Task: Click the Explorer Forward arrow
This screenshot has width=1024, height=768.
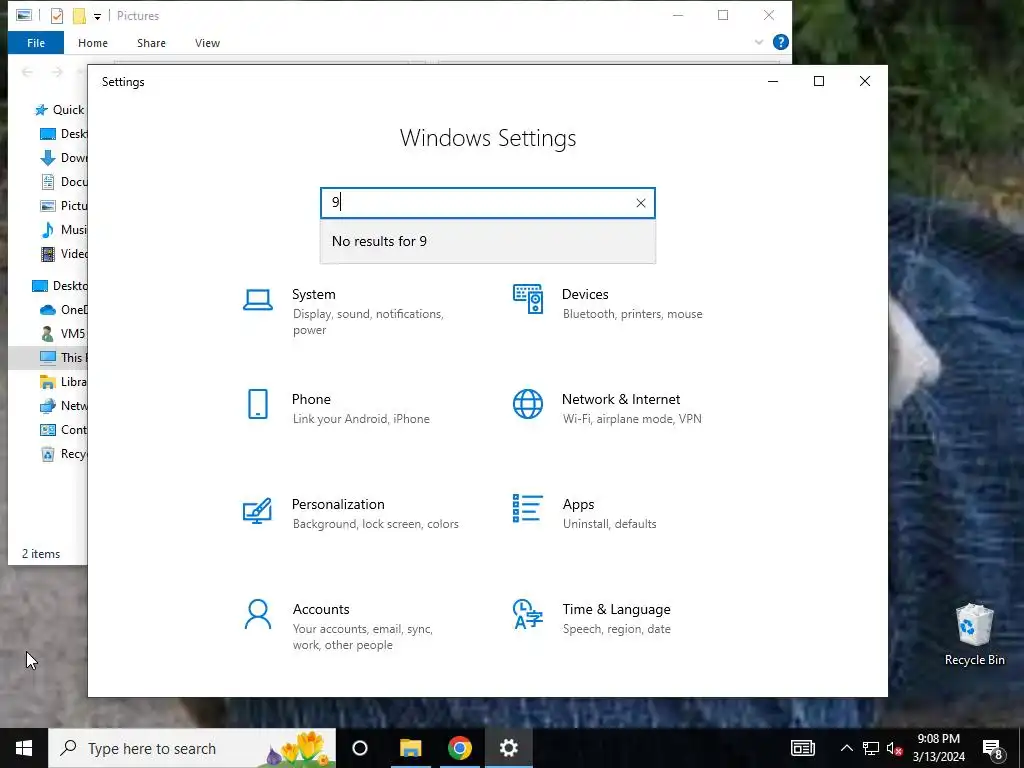Action: [x=57, y=72]
